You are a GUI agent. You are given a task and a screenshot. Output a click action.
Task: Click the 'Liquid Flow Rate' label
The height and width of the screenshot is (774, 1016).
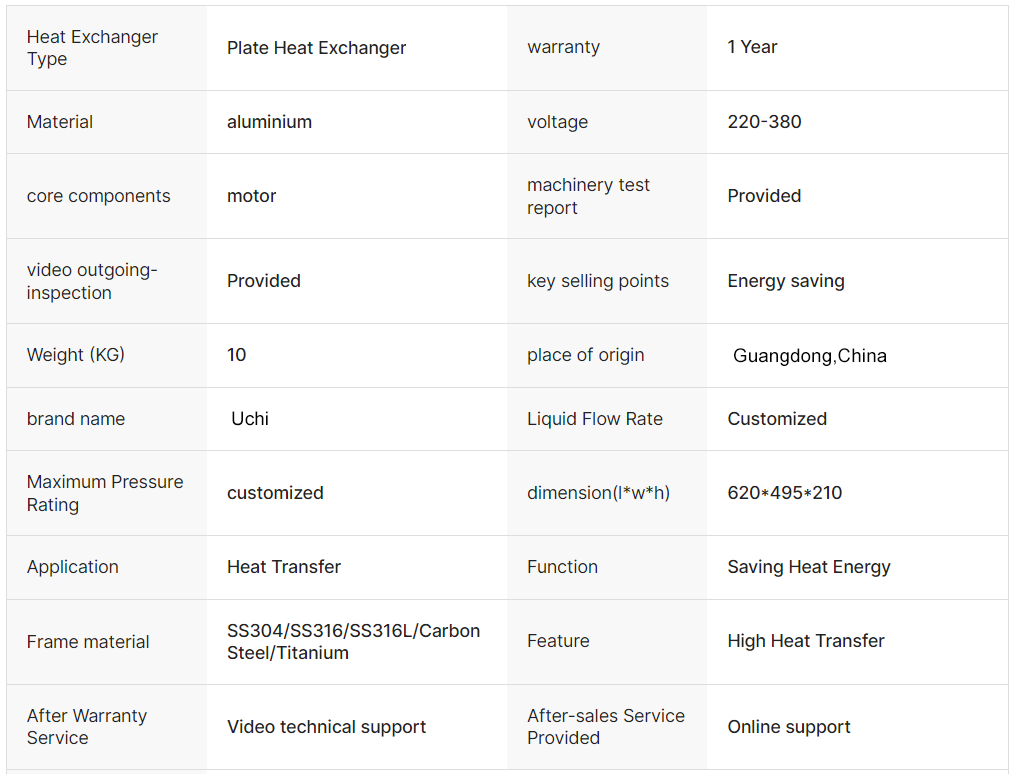click(594, 419)
